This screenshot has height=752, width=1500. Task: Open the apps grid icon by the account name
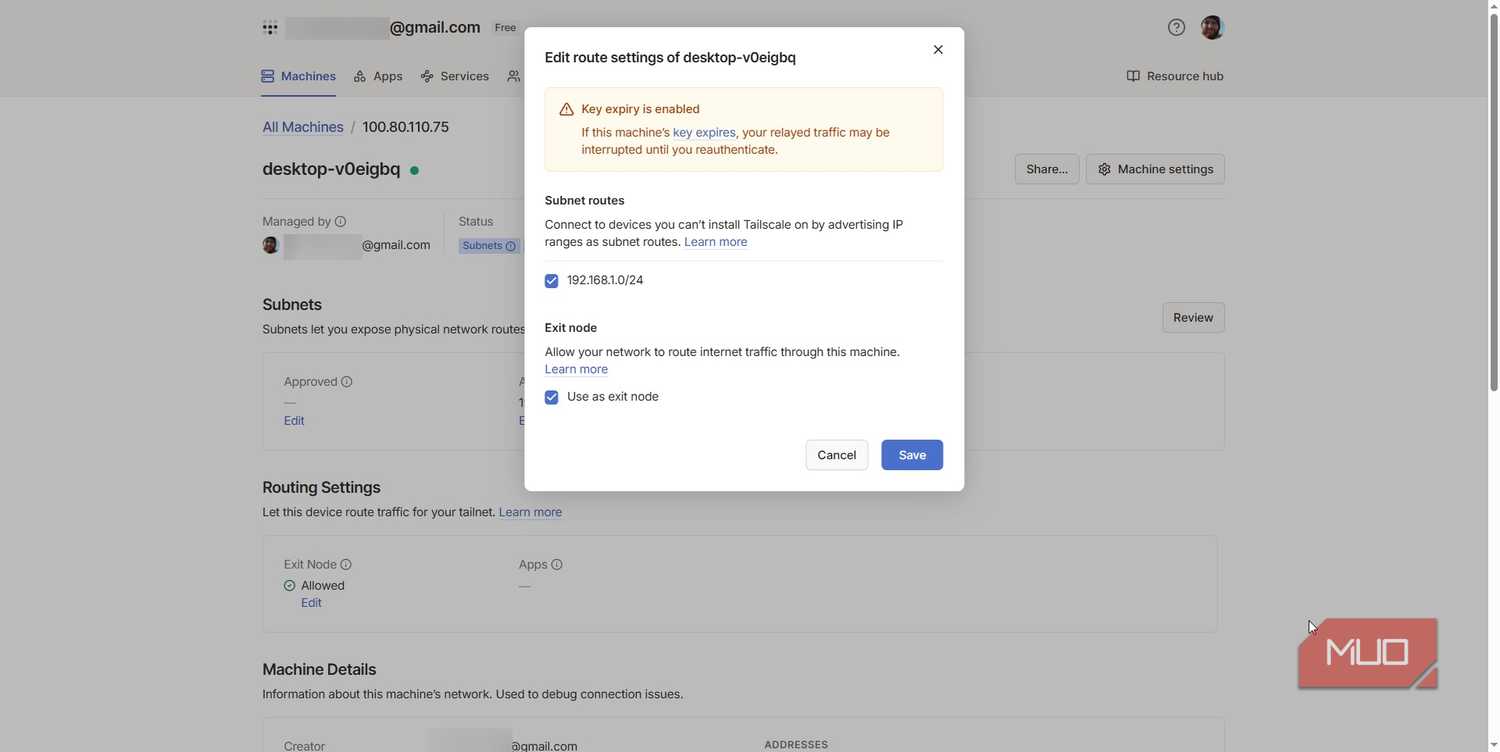point(270,28)
